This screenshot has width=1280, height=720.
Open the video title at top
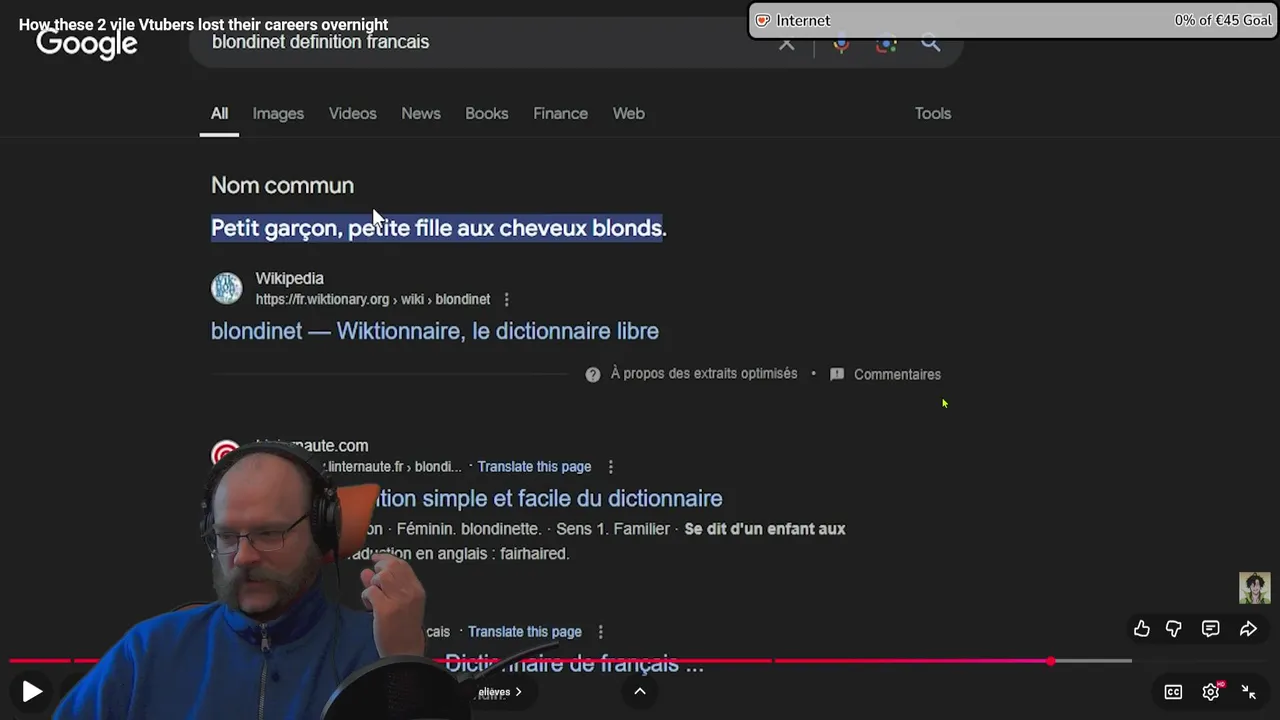(204, 25)
